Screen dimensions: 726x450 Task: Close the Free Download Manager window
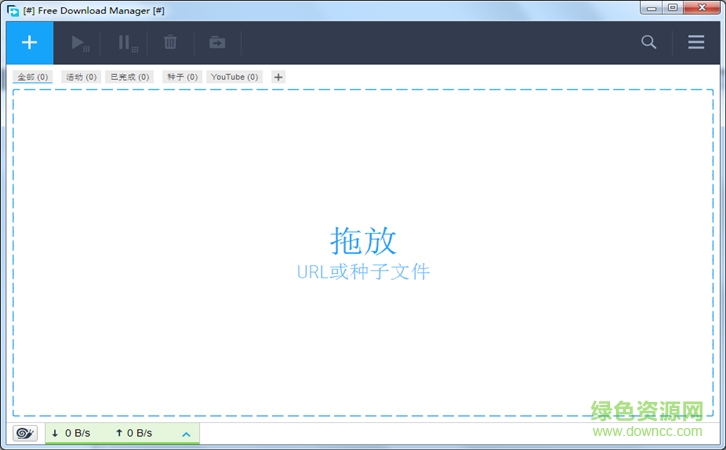click(702, 8)
